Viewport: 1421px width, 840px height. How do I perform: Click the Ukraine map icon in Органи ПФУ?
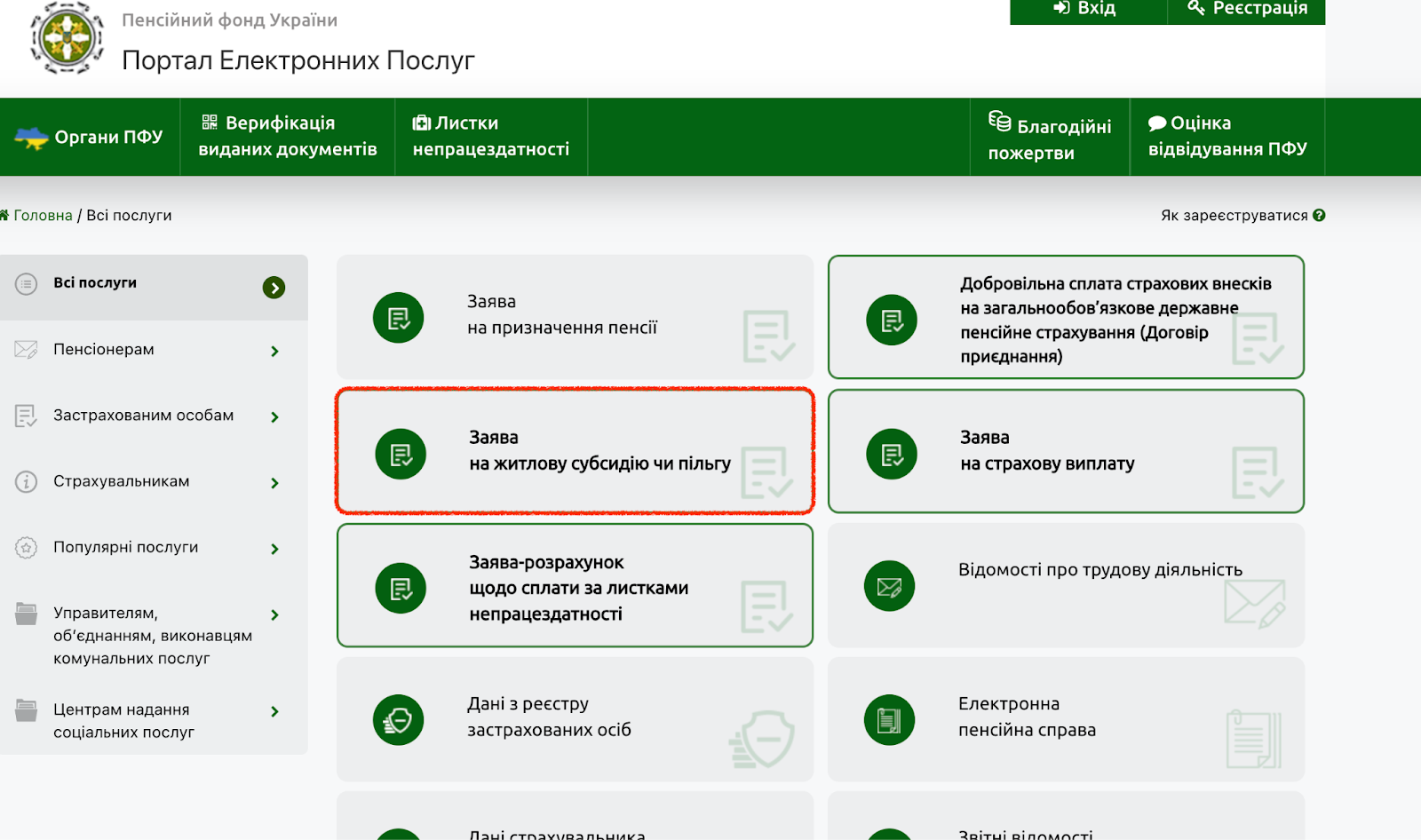click(x=31, y=138)
